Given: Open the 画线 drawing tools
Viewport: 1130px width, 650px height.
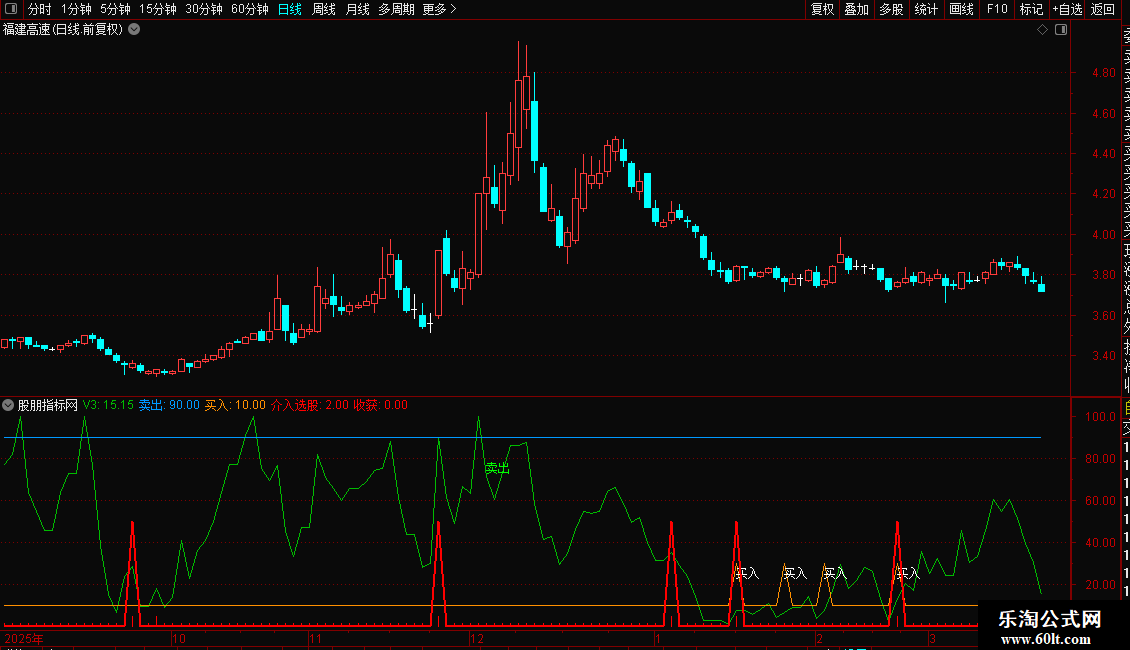Looking at the screenshot, I should (961, 9).
